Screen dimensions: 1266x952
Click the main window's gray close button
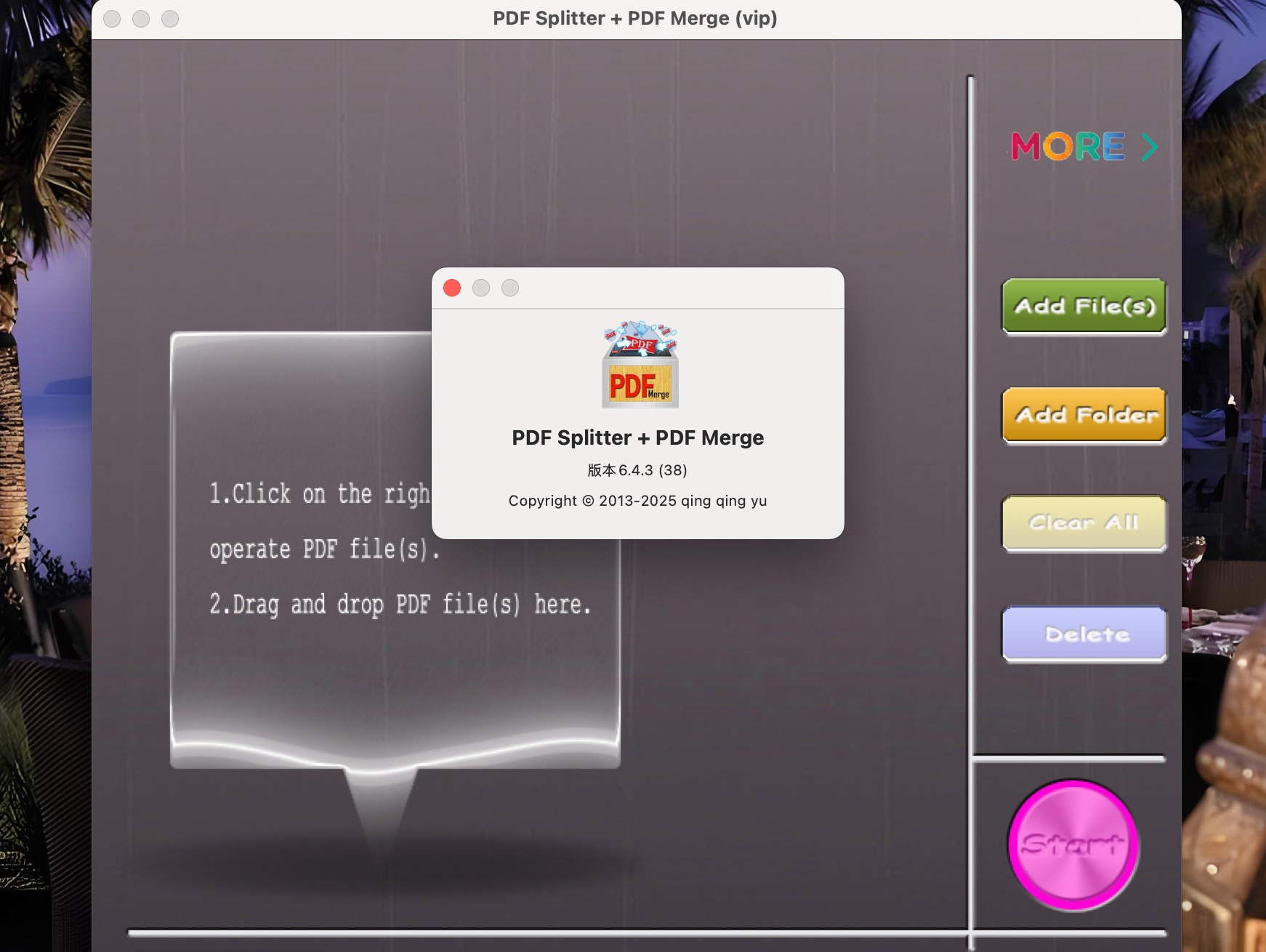112,19
